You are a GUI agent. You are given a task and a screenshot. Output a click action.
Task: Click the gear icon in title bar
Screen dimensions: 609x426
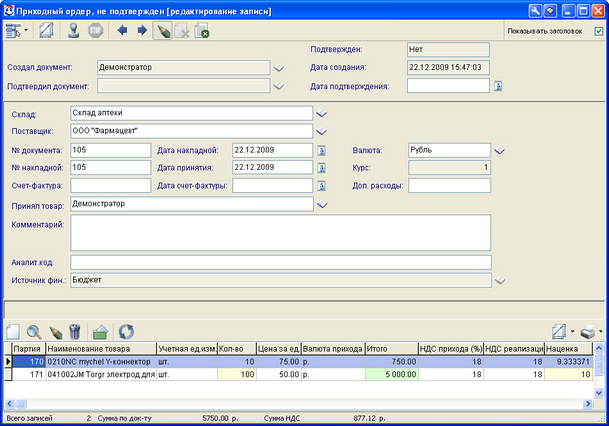pyautogui.click(x=550, y=11)
